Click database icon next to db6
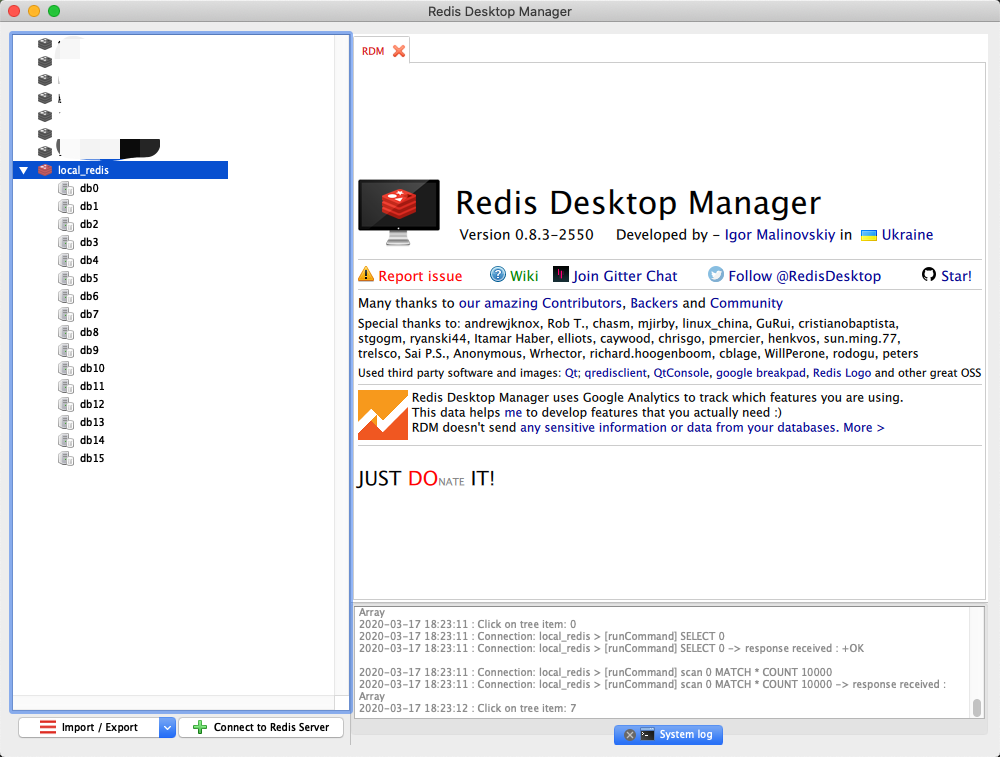1000x757 pixels. 66,296
